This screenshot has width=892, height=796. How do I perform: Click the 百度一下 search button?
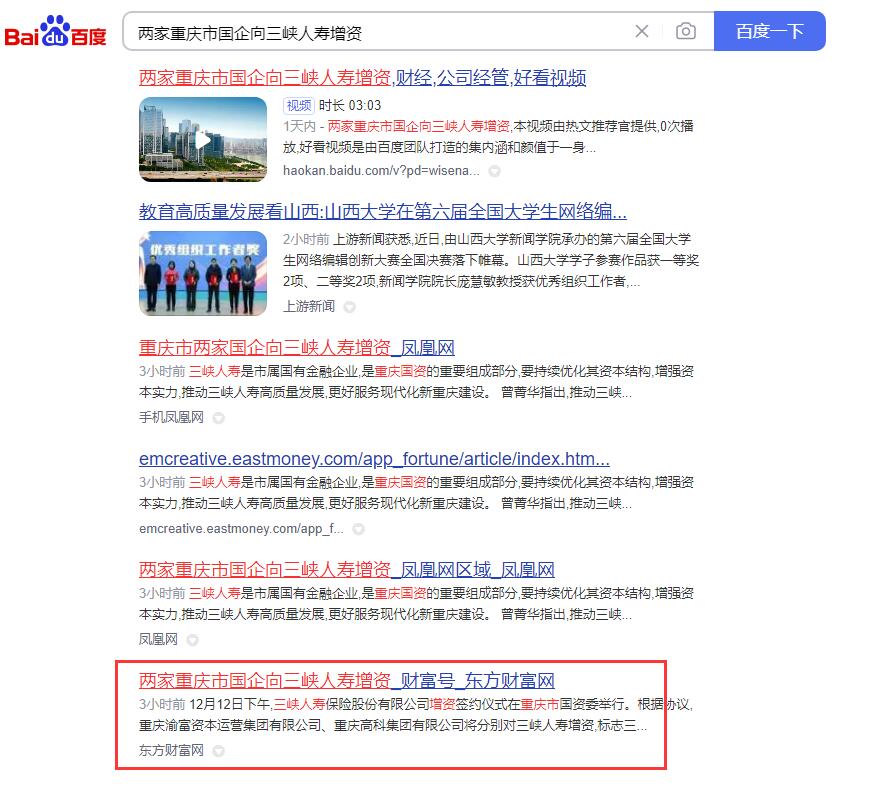click(x=769, y=31)
